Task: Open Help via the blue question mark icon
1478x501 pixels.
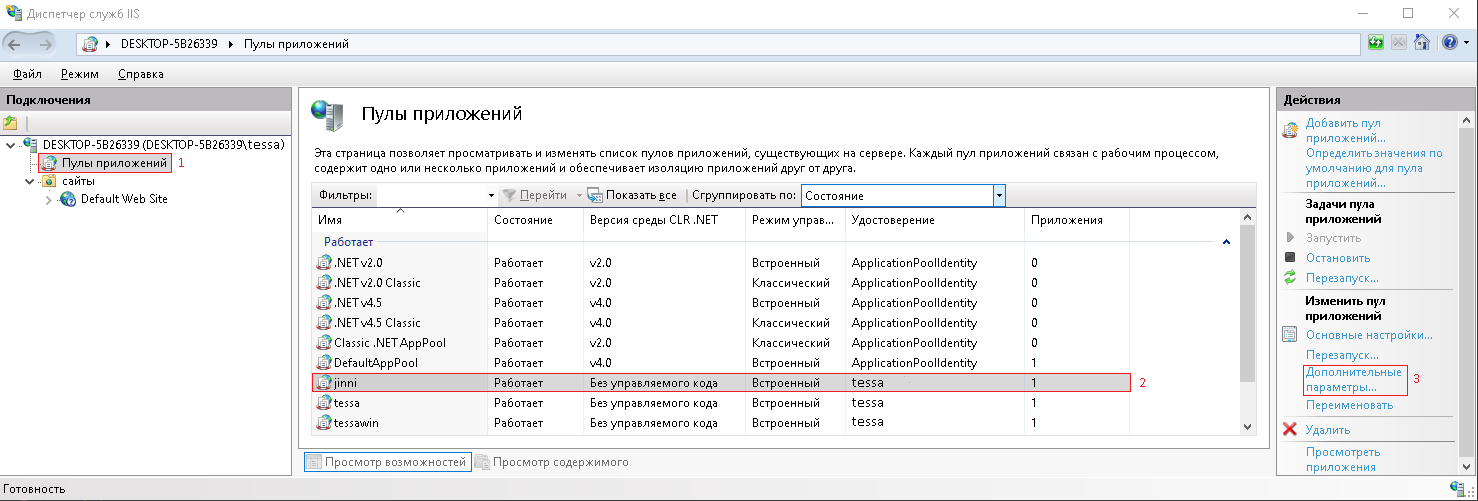Action: point(1448,44)
